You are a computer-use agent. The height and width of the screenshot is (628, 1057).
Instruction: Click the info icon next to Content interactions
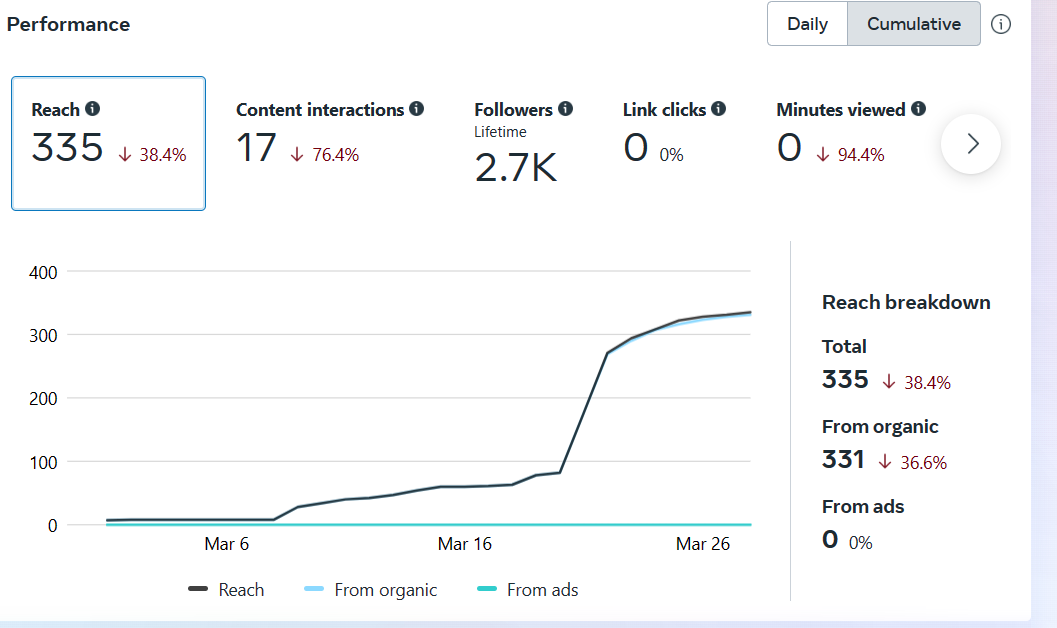coord(417,109)
